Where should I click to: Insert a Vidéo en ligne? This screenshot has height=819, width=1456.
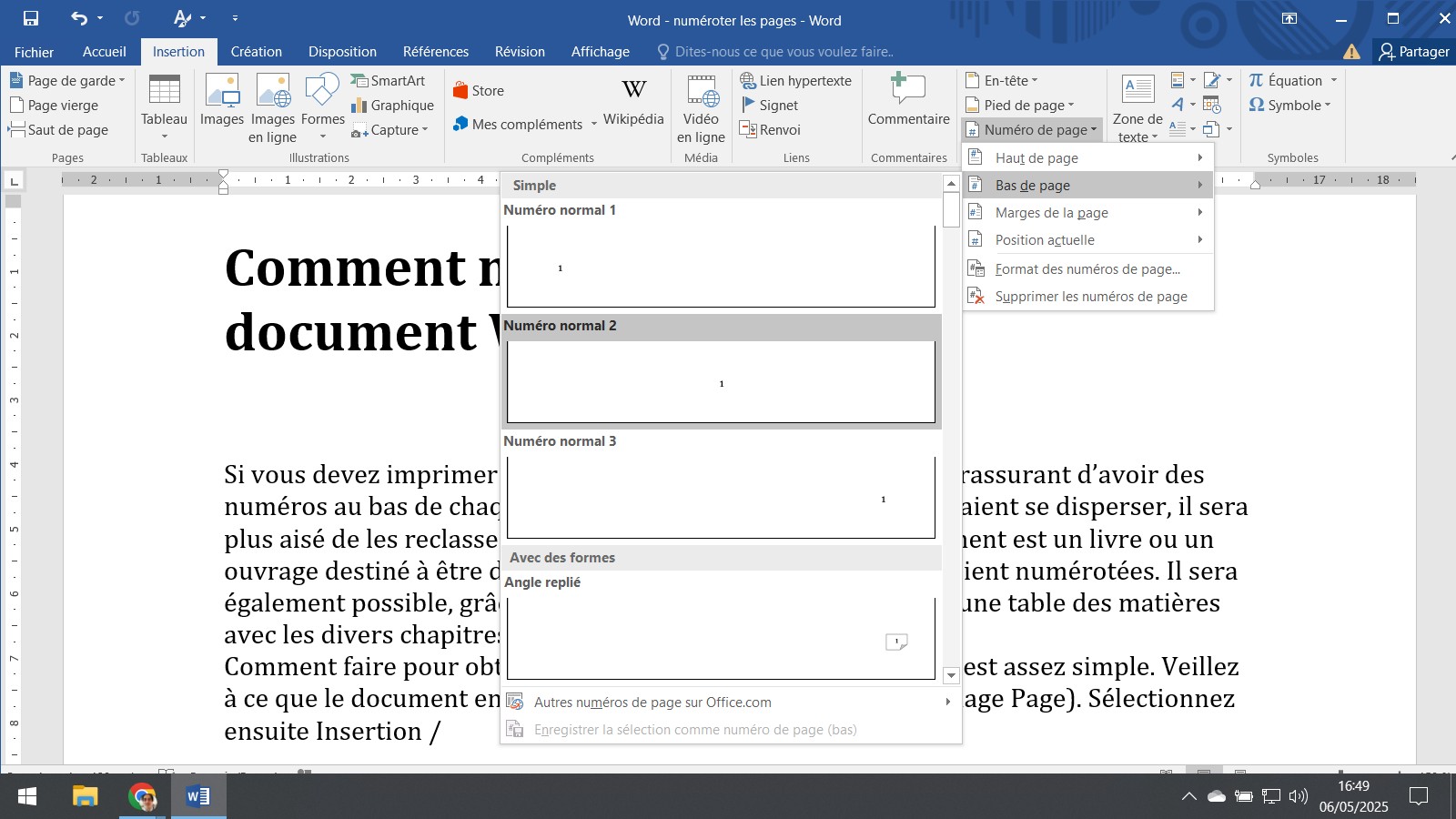click(701, 107)
